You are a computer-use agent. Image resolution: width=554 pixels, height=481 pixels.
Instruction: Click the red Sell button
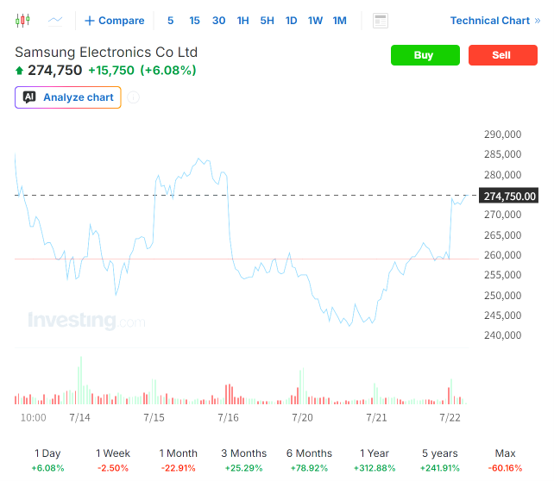click(503, 55)
